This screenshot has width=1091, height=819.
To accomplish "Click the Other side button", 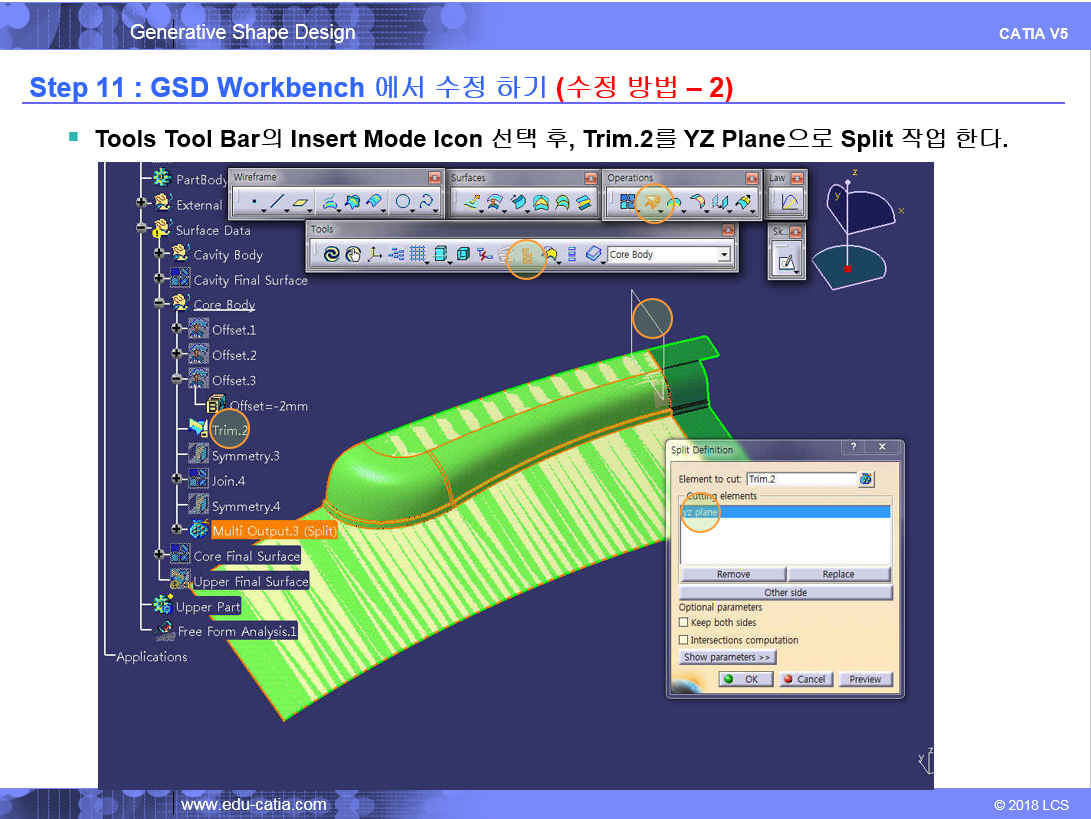I will coord(785,593).
